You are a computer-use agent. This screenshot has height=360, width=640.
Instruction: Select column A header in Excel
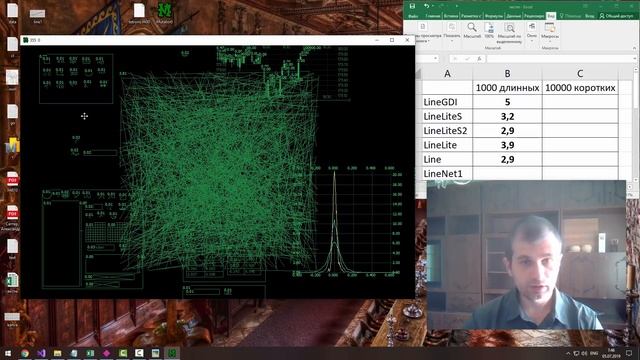pyautogui.click(x=447, y=73)
